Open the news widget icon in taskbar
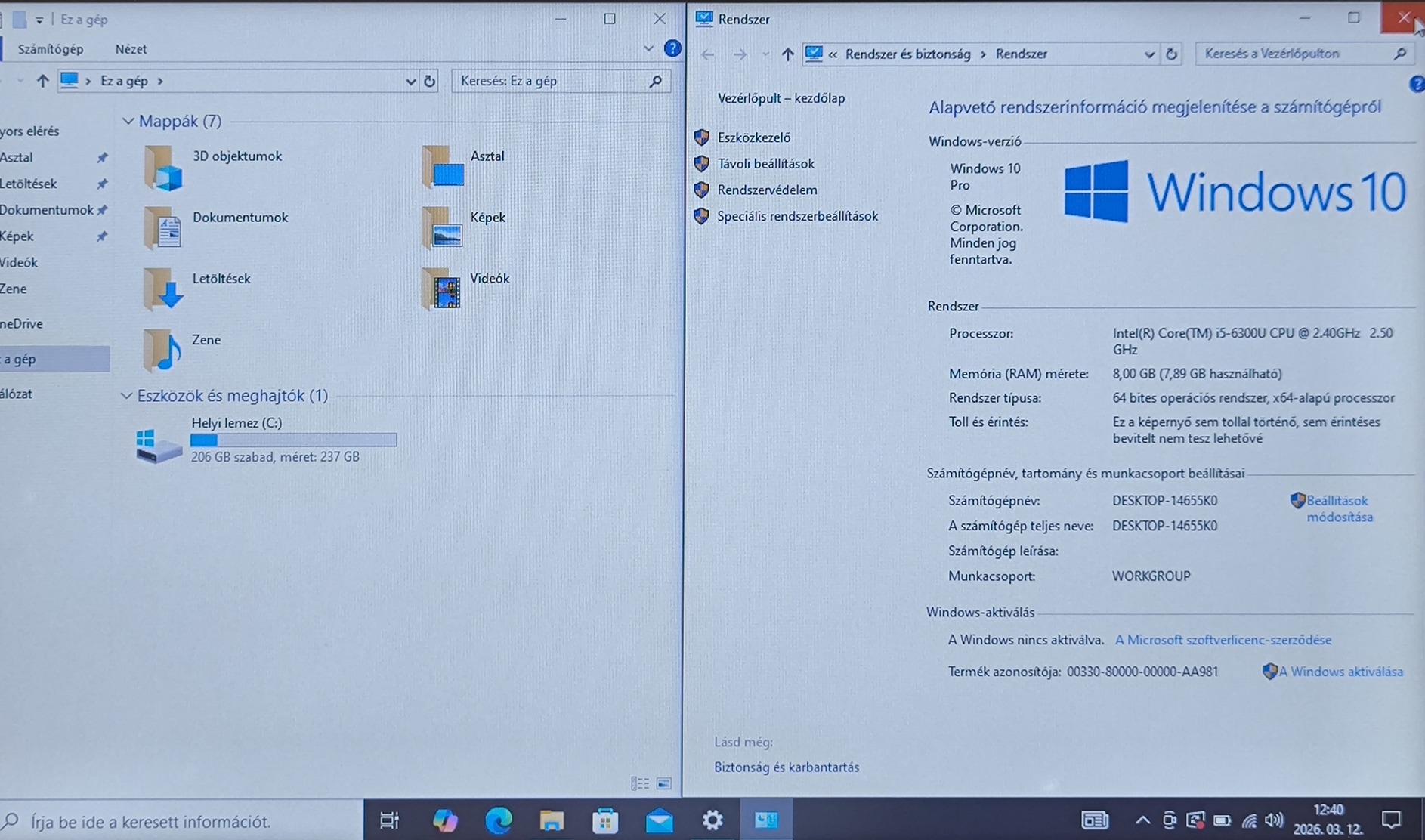This screenshot has height=840, width=1425. click(x=1095, y=820)
